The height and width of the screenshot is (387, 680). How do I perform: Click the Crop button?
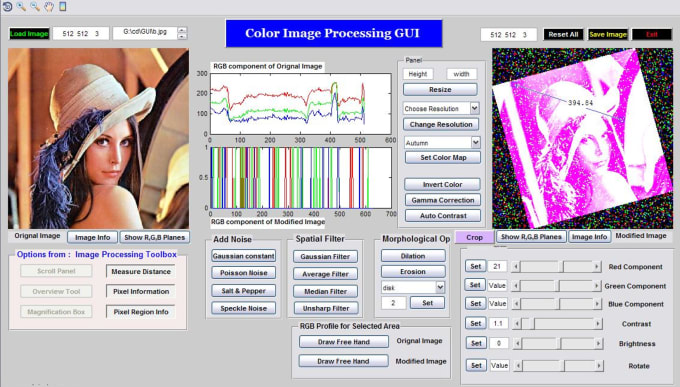[474, 237]
